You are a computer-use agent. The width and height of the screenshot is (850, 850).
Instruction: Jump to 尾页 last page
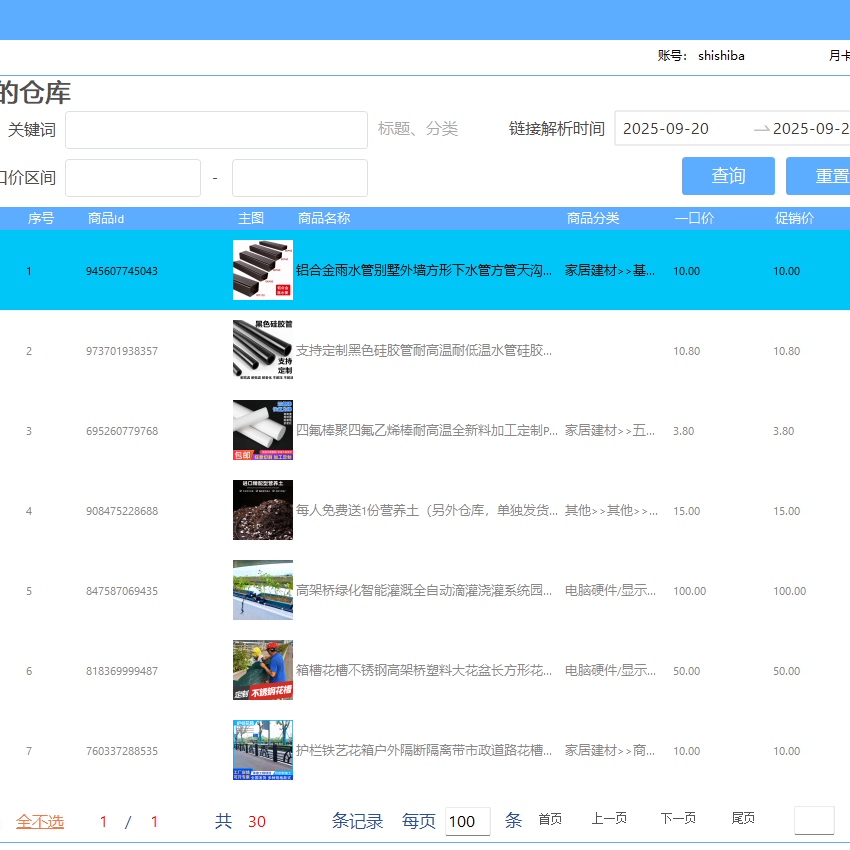742,818
